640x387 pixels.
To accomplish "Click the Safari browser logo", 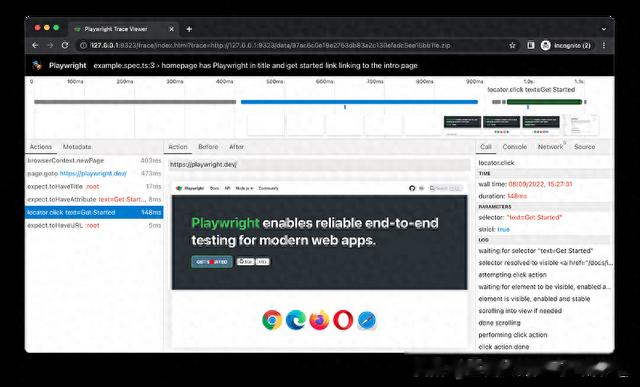I will [367, 320].
